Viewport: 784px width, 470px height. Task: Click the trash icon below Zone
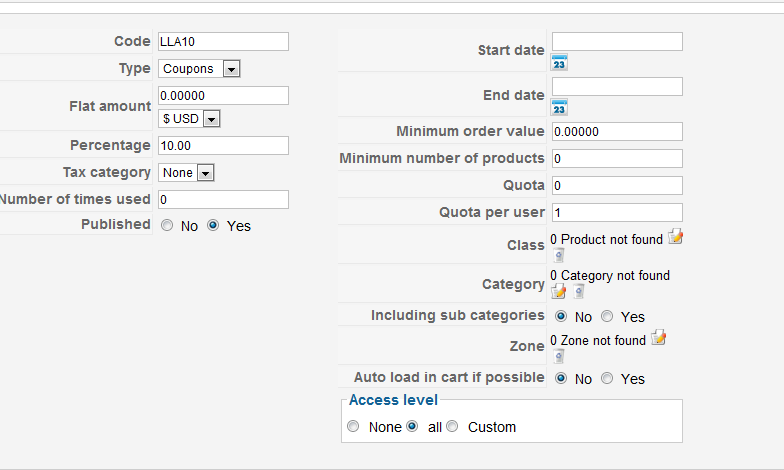pos(559,356)
